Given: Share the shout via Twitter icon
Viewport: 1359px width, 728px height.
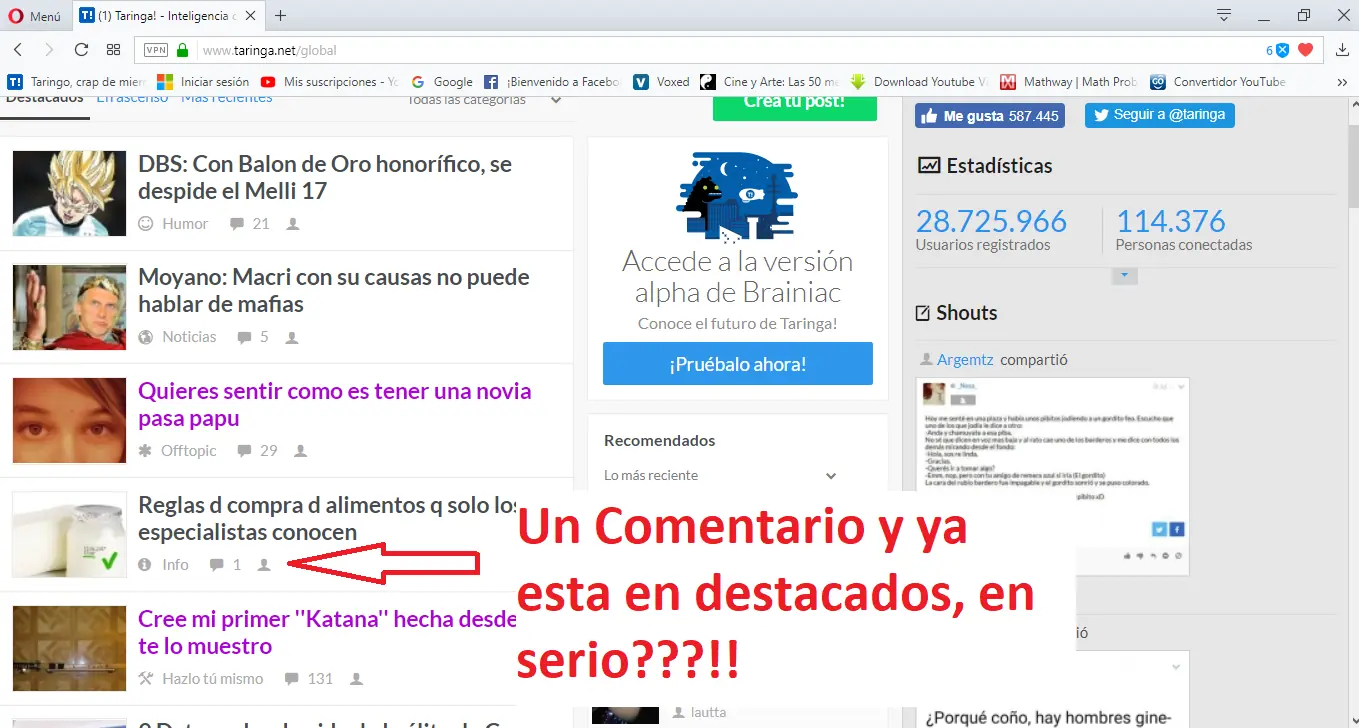Looking at the screenshot, I should (x=1159, y=530).
